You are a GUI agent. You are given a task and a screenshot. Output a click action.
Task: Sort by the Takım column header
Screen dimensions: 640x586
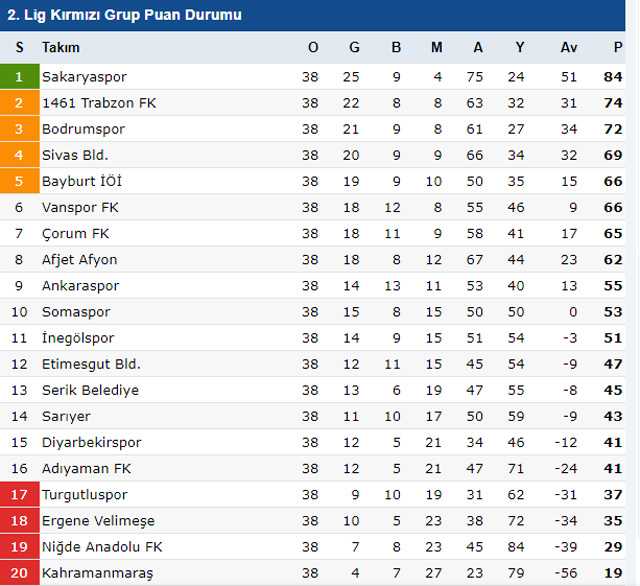(x=60, y=47)
